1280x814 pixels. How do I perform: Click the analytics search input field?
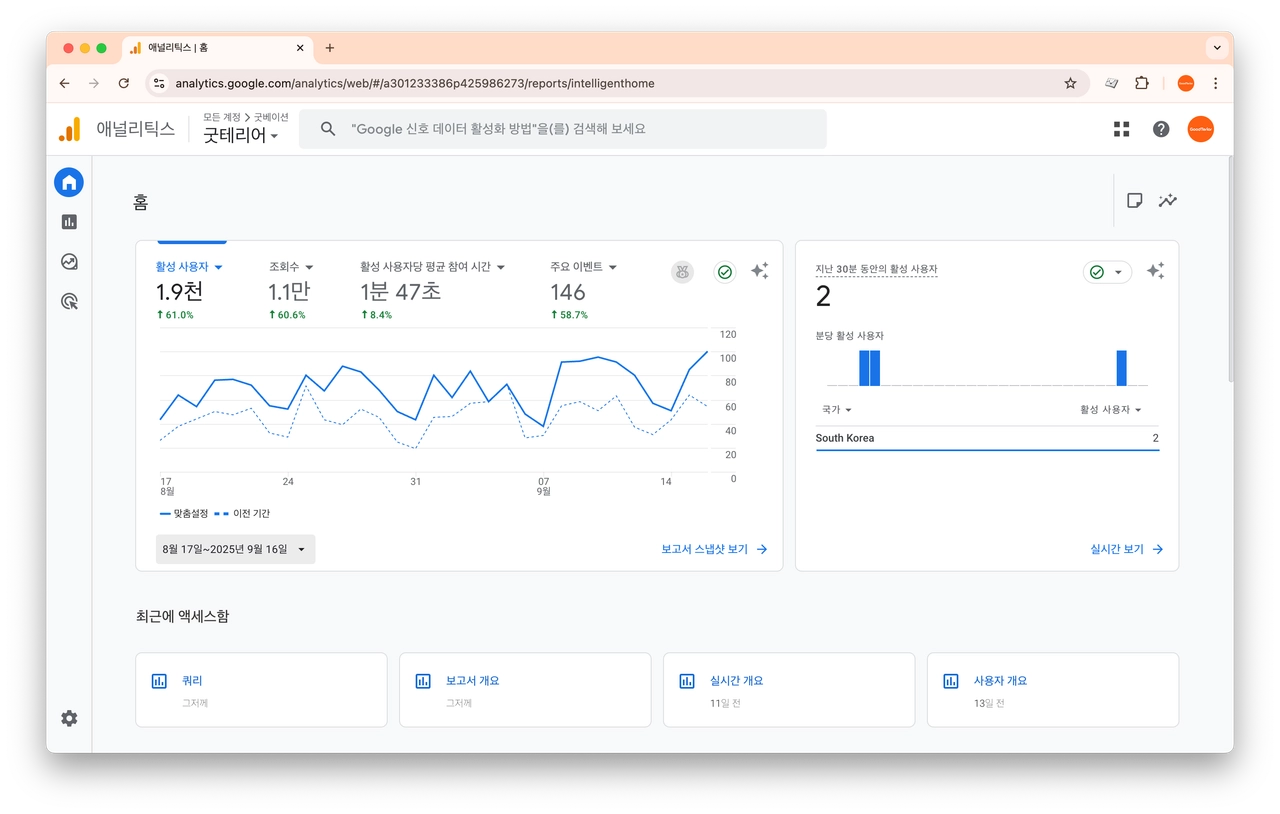tap(580, 129)
